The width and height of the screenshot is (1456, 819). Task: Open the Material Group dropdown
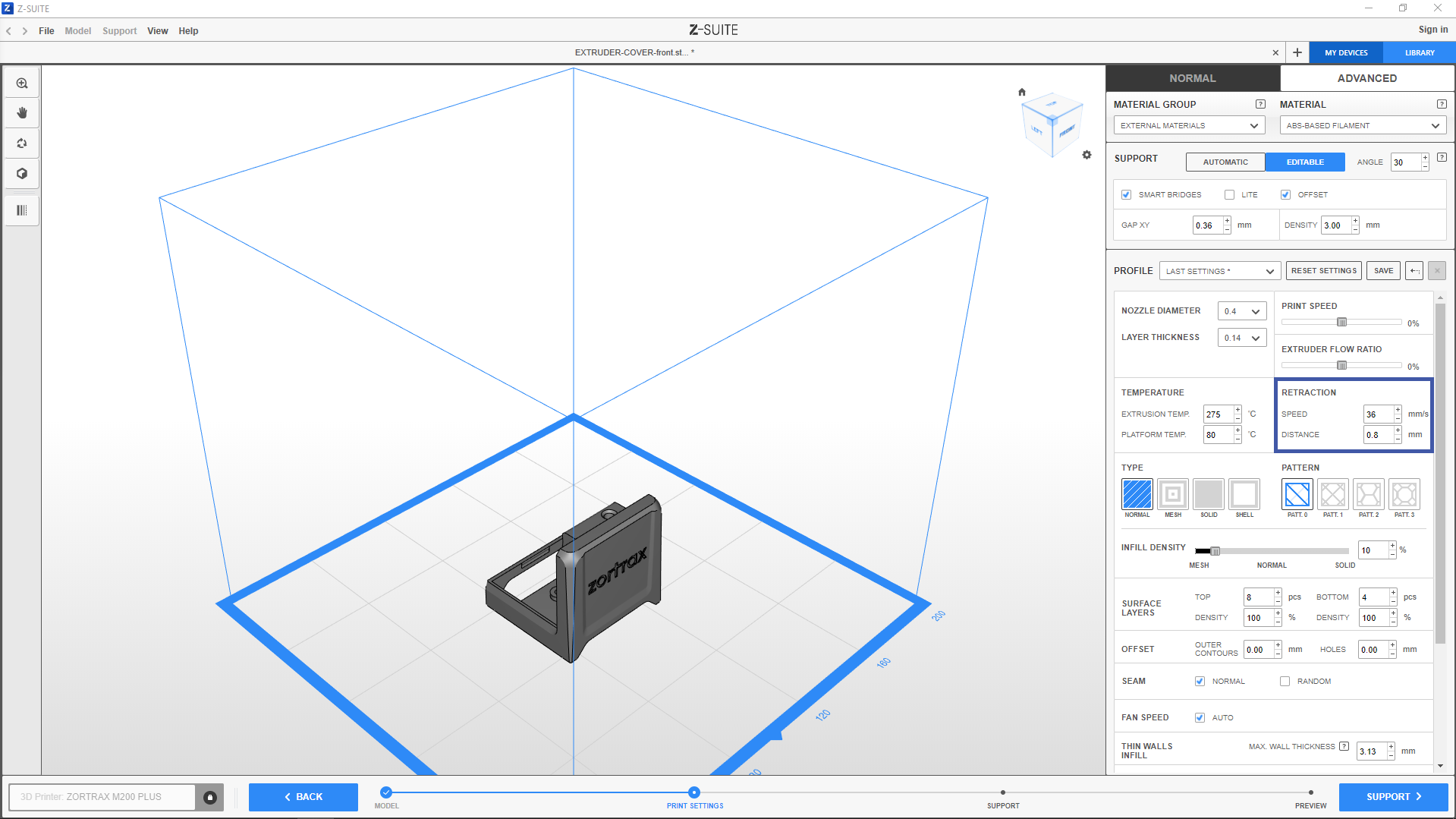(1188, 126)
